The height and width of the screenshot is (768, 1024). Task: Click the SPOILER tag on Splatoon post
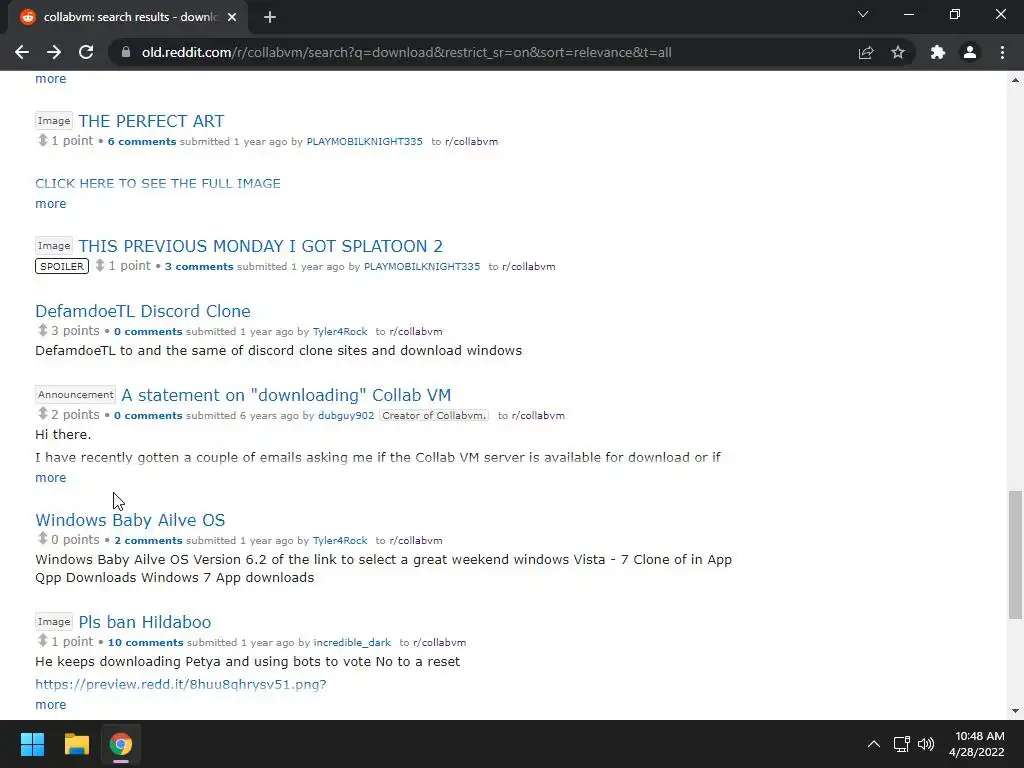coord(61,266)
